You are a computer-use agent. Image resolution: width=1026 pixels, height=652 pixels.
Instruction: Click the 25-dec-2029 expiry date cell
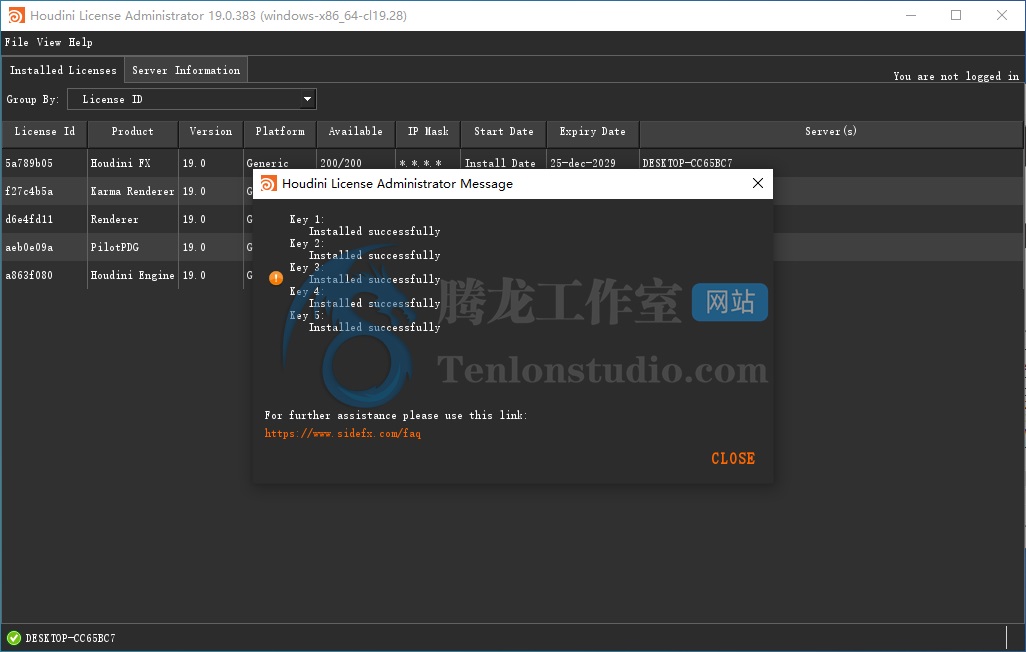[x=582, y=163]
